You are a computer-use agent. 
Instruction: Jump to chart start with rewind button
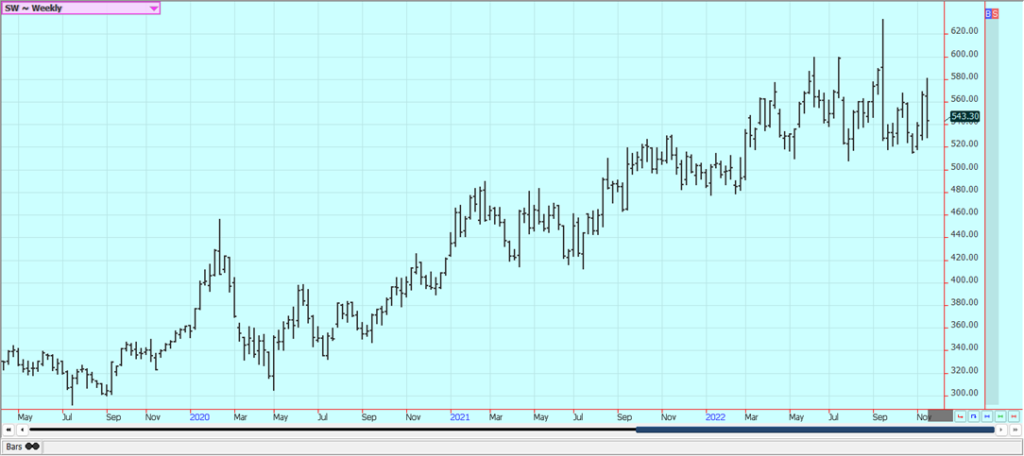(8, 430)
